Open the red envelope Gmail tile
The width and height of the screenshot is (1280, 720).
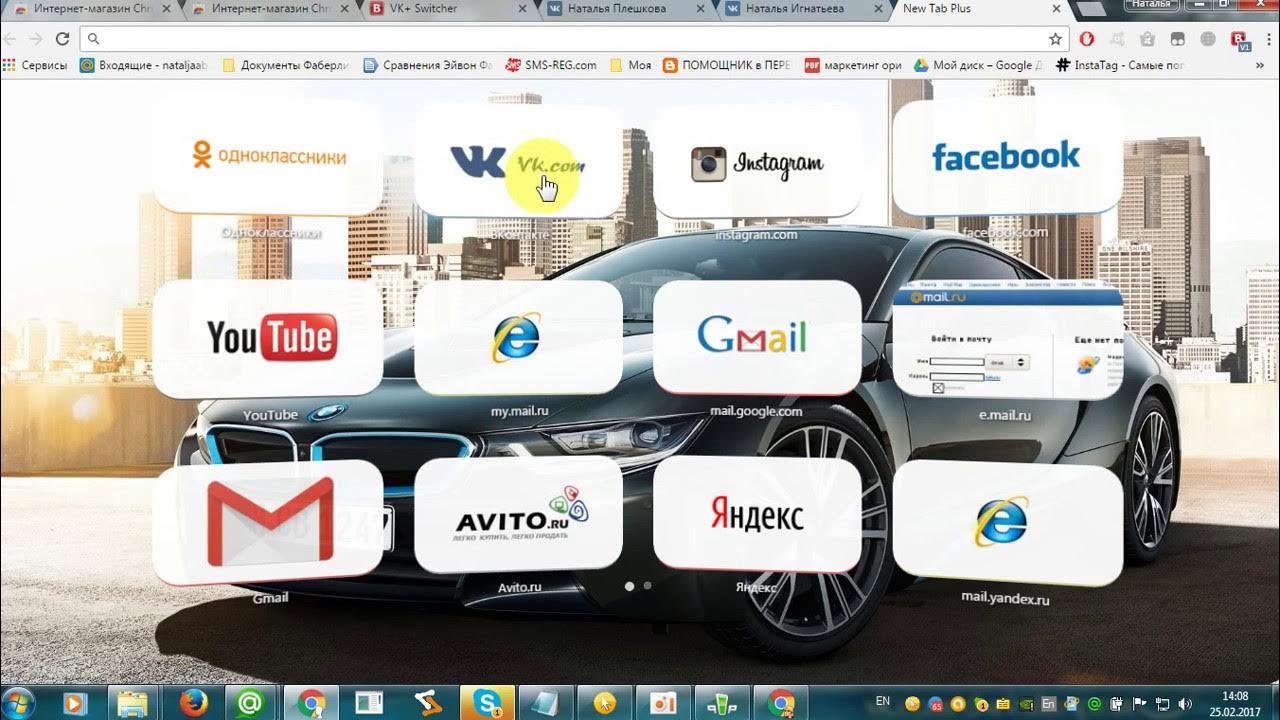pyautogui.click(x=268, y=522)
